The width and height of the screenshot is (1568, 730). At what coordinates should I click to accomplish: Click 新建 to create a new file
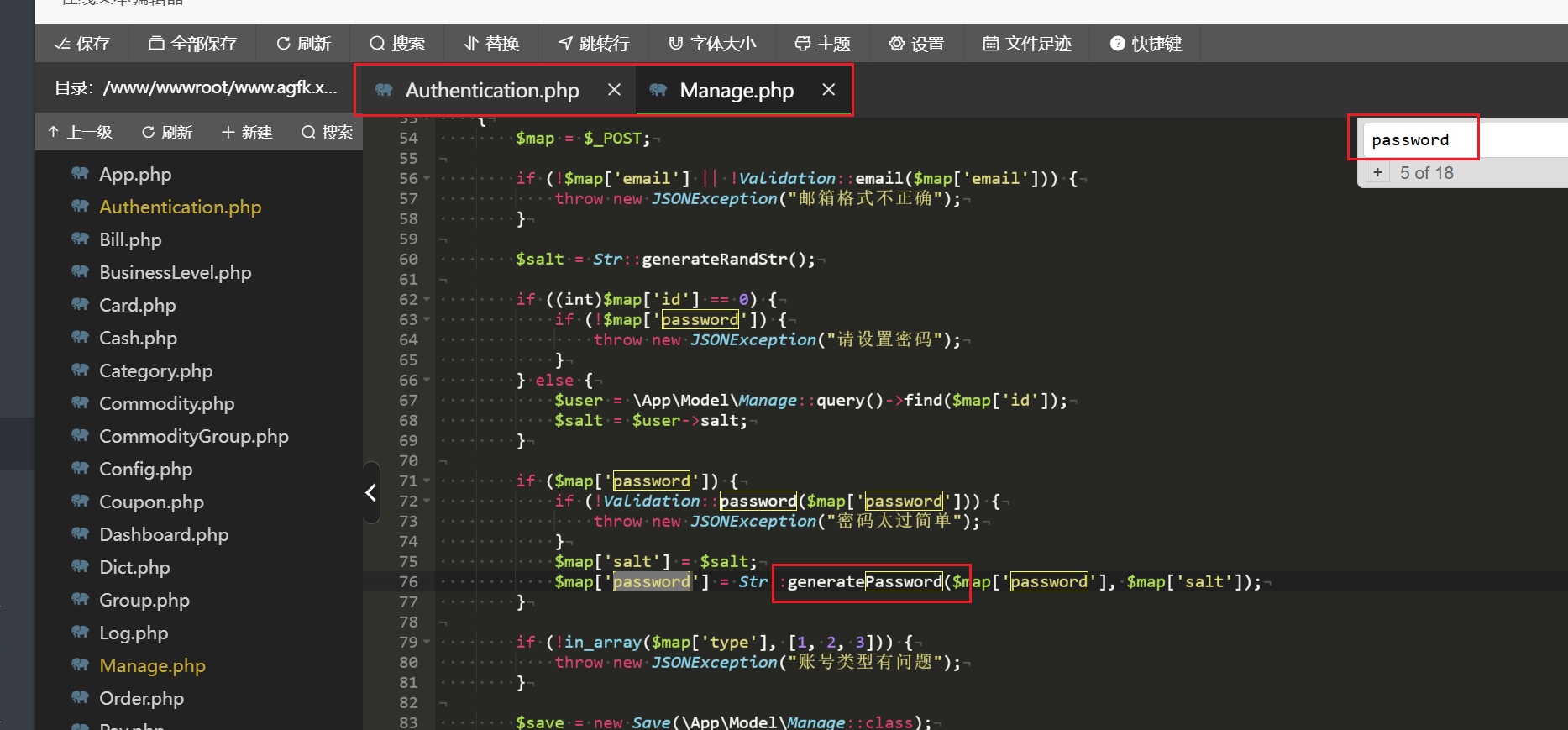coord(247,133)
